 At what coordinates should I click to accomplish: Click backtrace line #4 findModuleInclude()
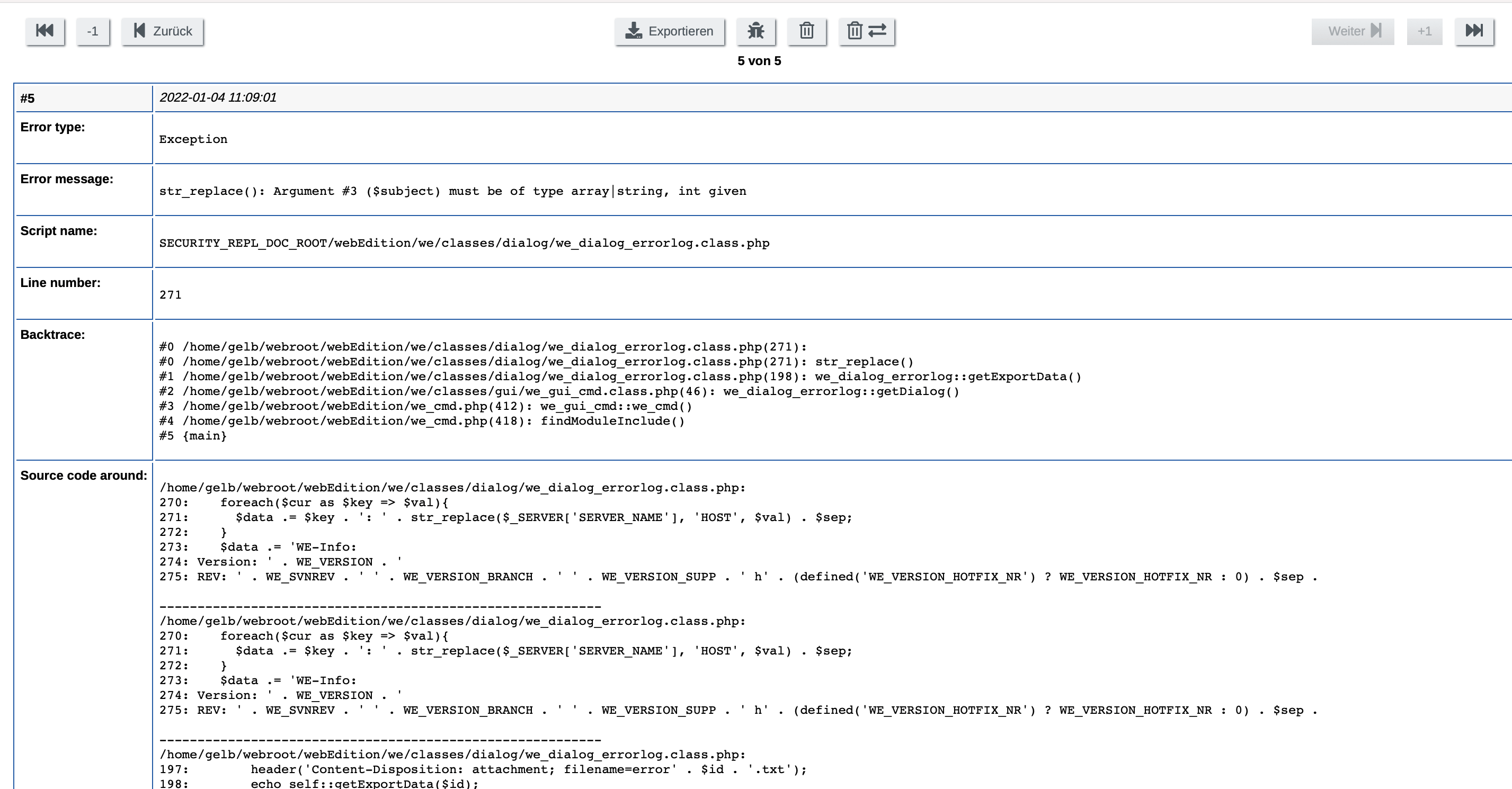click(x=422, y=420)
